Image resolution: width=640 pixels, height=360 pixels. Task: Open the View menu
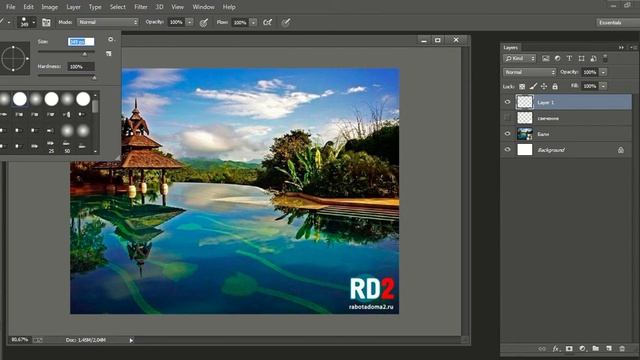(177, 7)
